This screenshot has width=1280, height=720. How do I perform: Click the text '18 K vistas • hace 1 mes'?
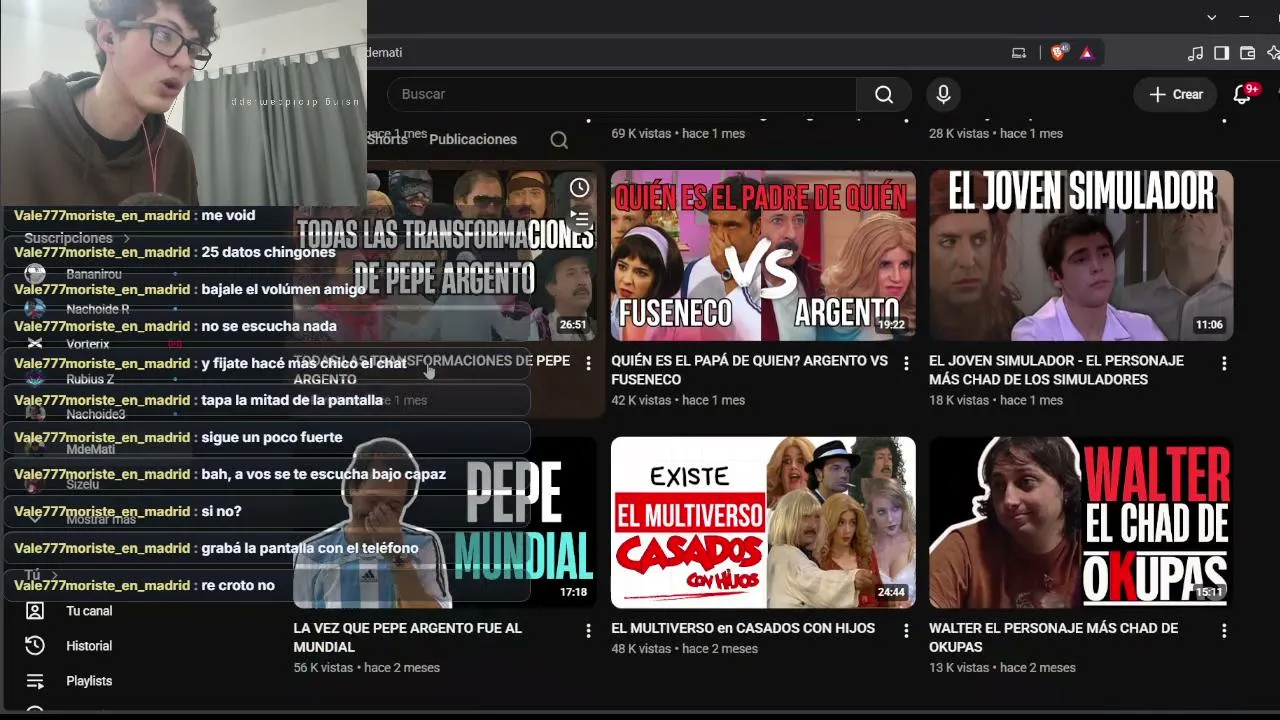tap(996, 400)
